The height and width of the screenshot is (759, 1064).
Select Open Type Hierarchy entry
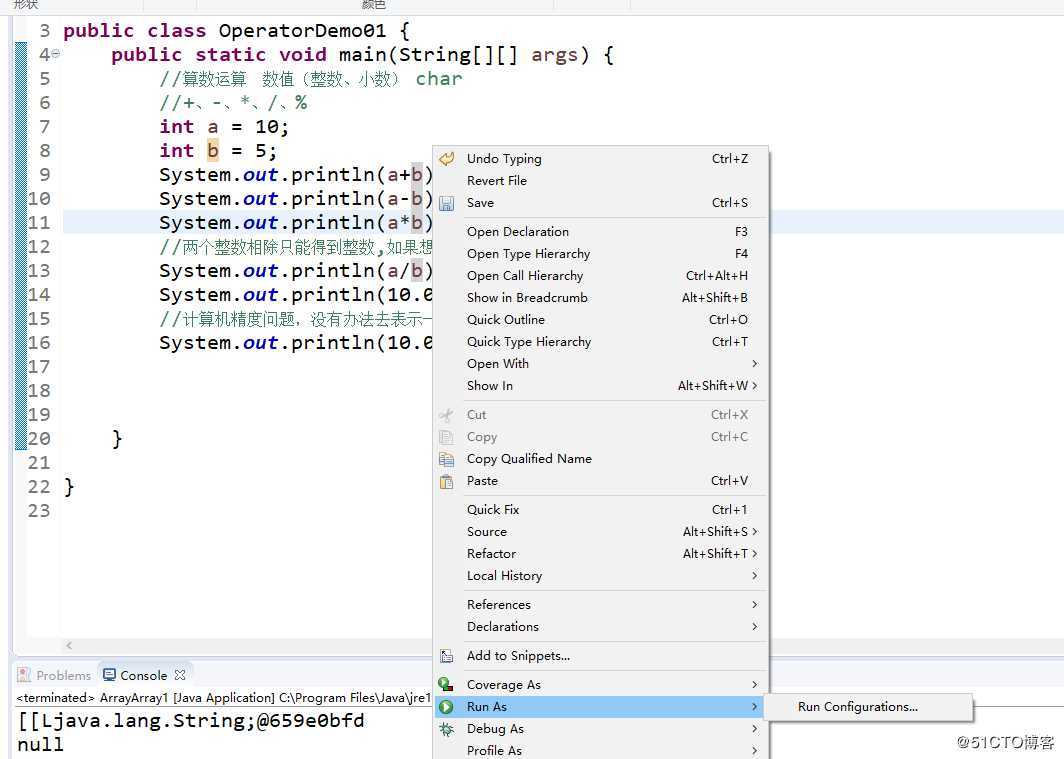coord(601,254)
